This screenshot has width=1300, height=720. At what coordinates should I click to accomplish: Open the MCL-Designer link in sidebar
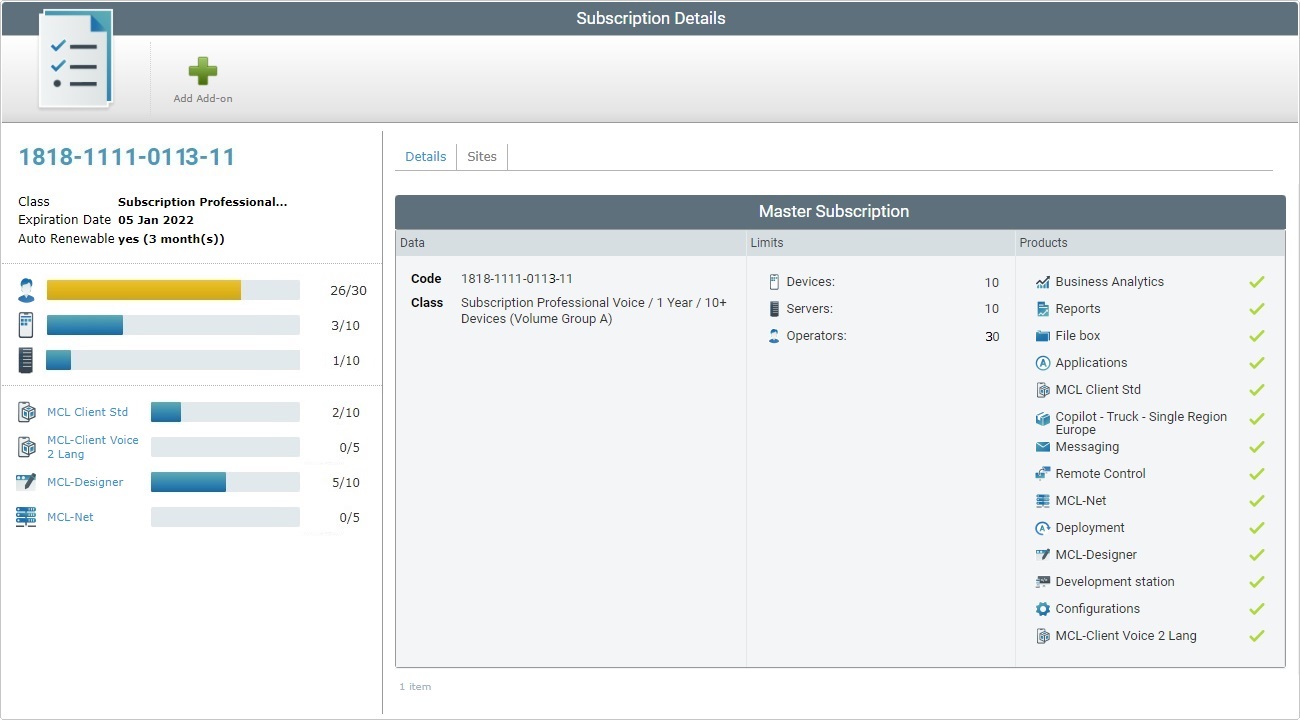85,482
